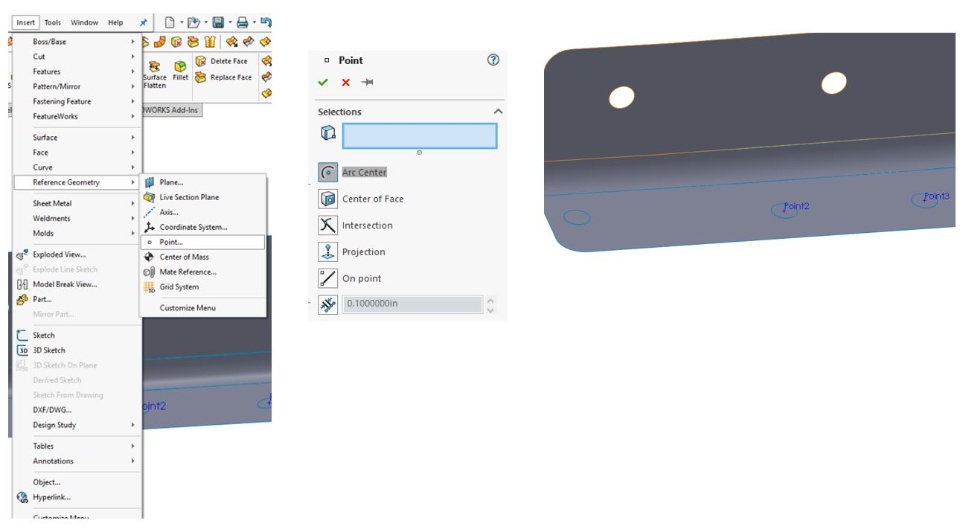Toggle the Center of Face option
The width and height of the screenshot is (960, 529).
[328, 198]
